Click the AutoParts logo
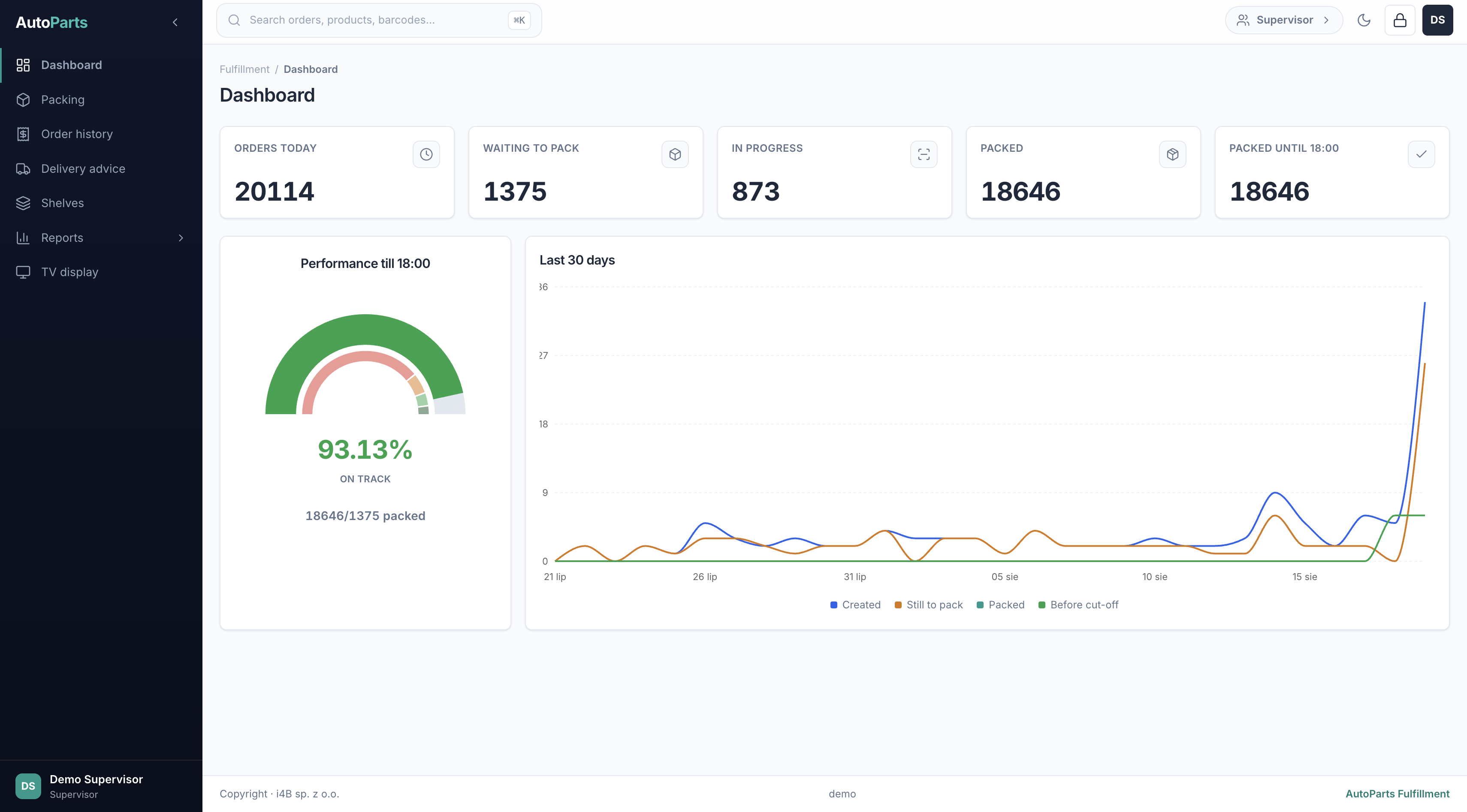The height and width of the screenshot is (812, 1467). point(51,22)
